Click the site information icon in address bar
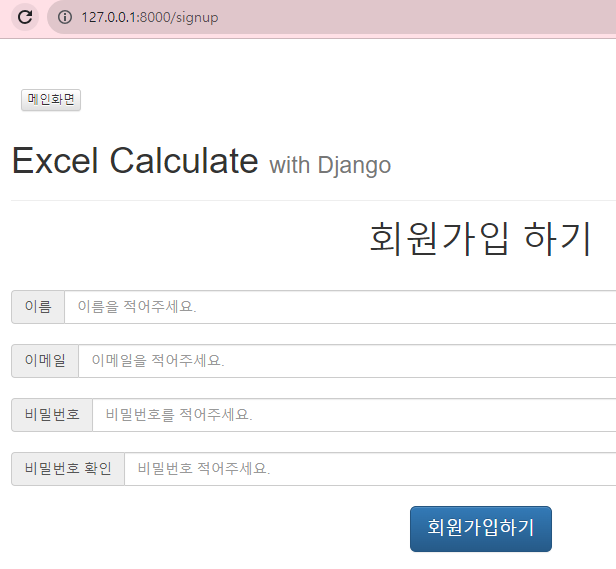 (x=65, y=17)
